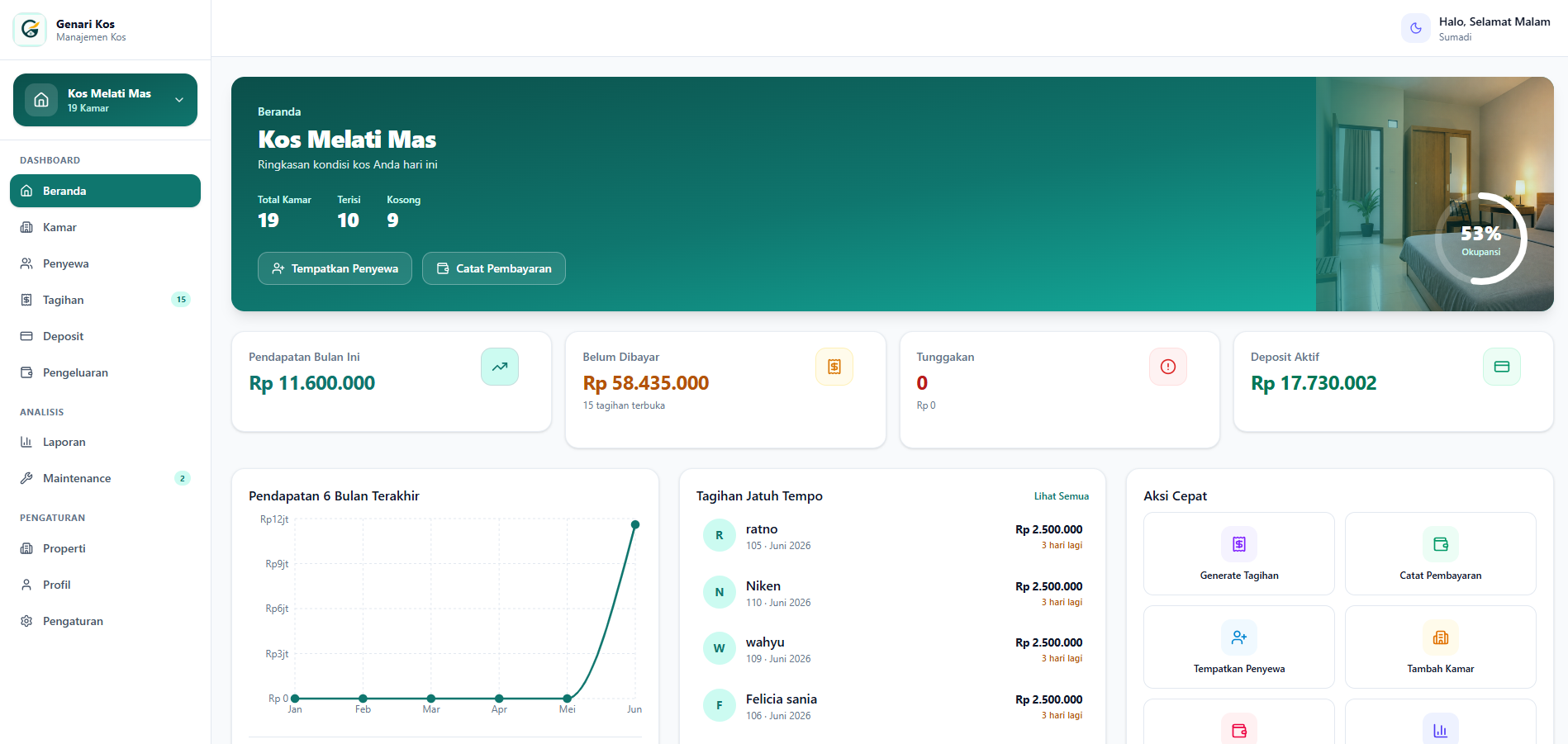Open the Deposit menu item
The image size is (1568, 744).
pos(105,336)
